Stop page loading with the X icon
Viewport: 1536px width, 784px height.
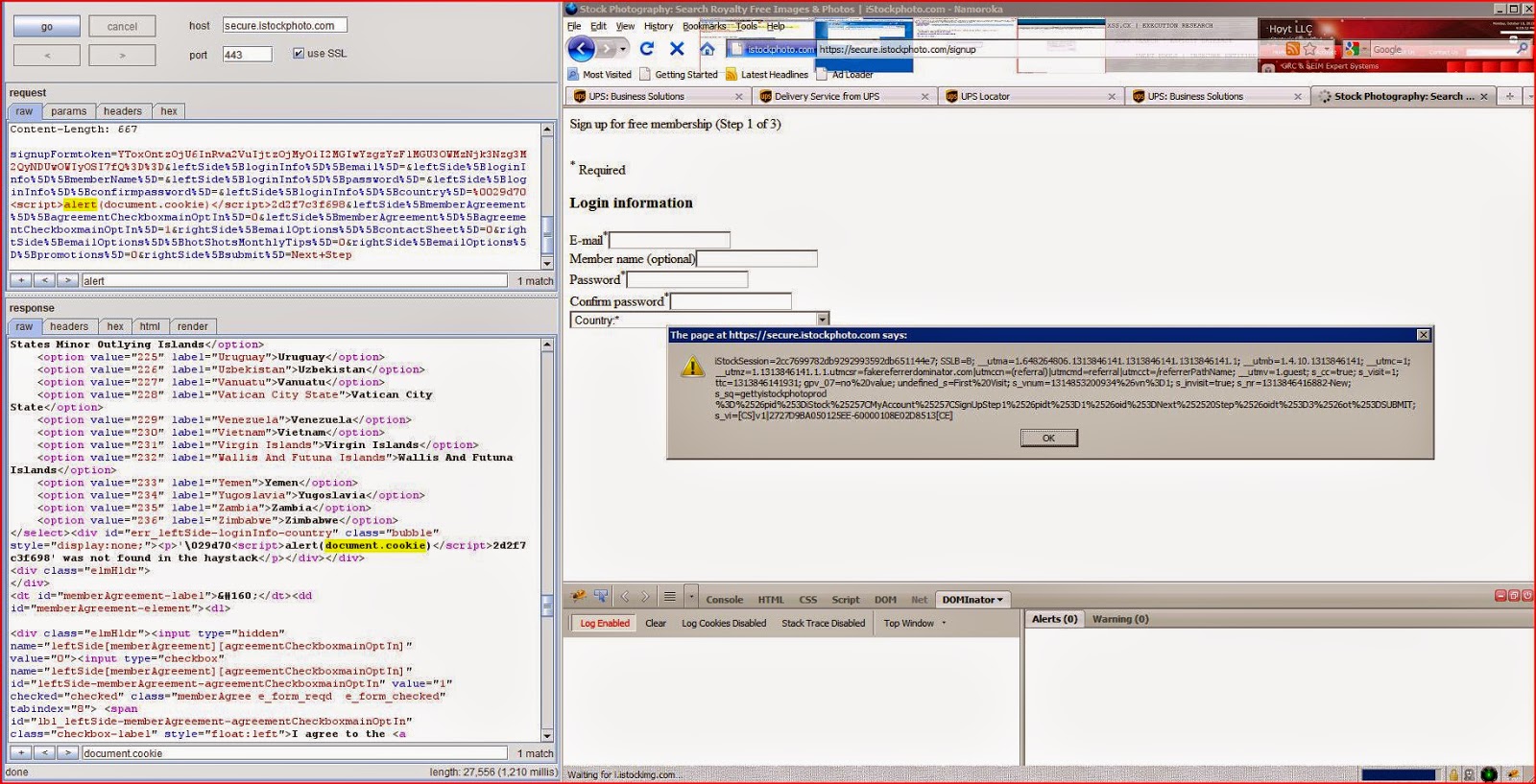(677, 48)
